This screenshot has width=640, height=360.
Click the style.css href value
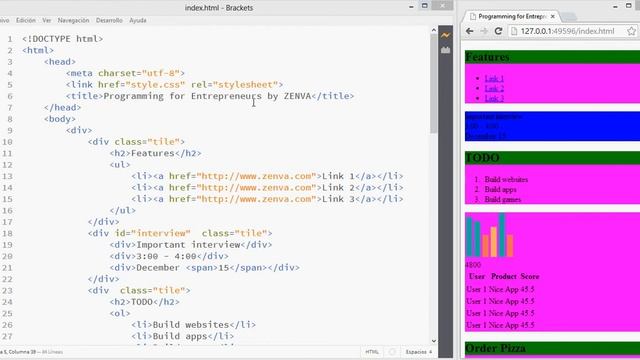point(155,84)
